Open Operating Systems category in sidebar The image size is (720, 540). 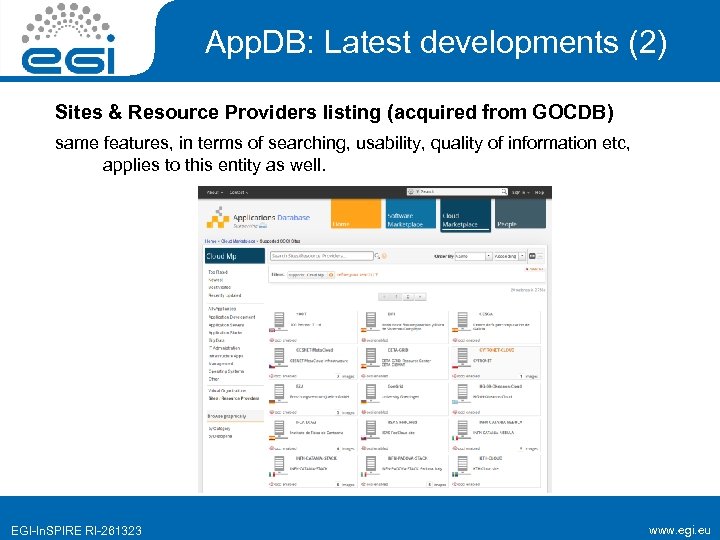click(226, 371)
